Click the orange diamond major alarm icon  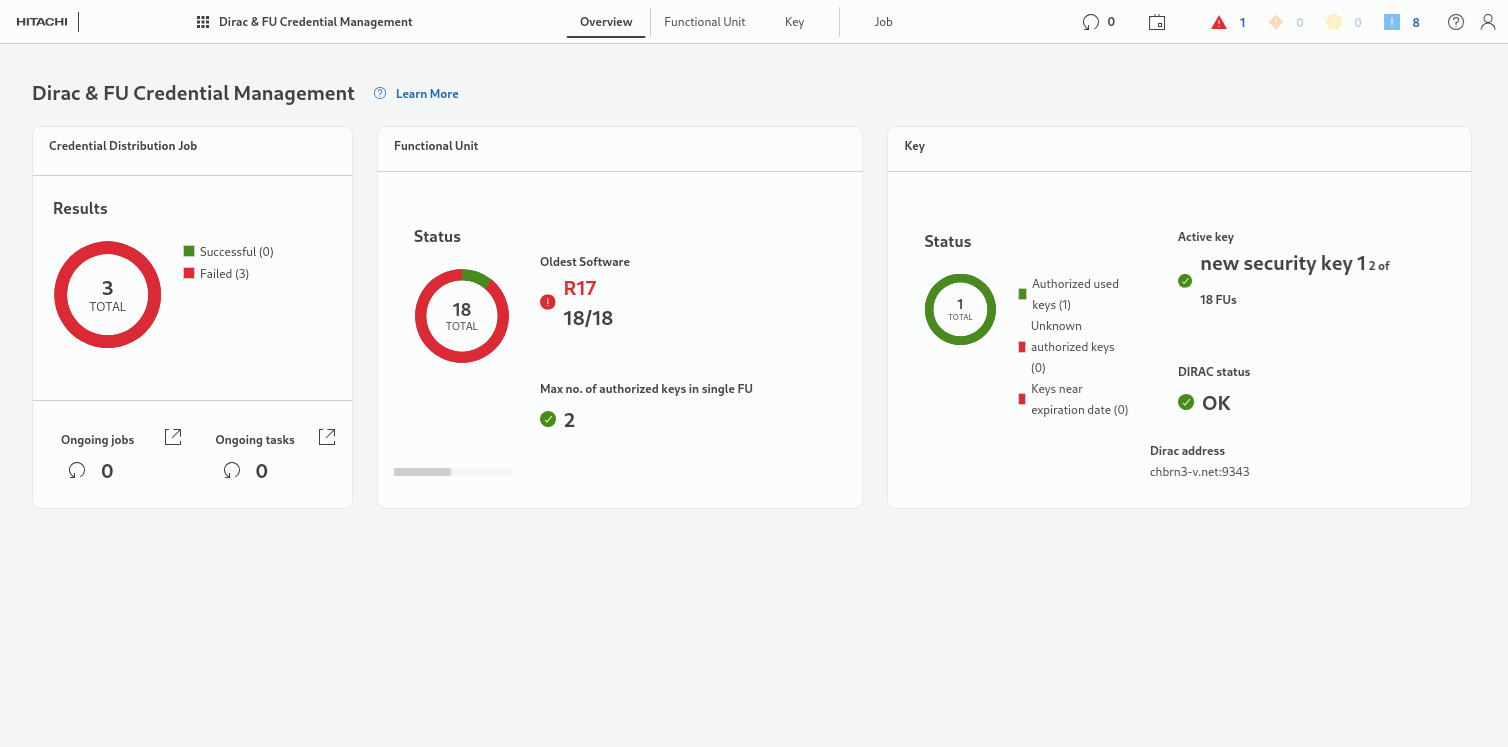point(1276,22)
